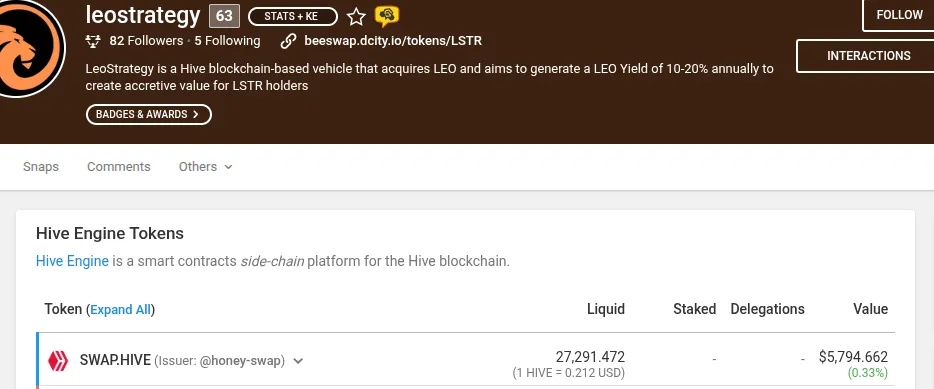Open the beeswap.dcity.io/tokens/LSTR link
This screenshot has height=389, width=934.
[393, 41]
